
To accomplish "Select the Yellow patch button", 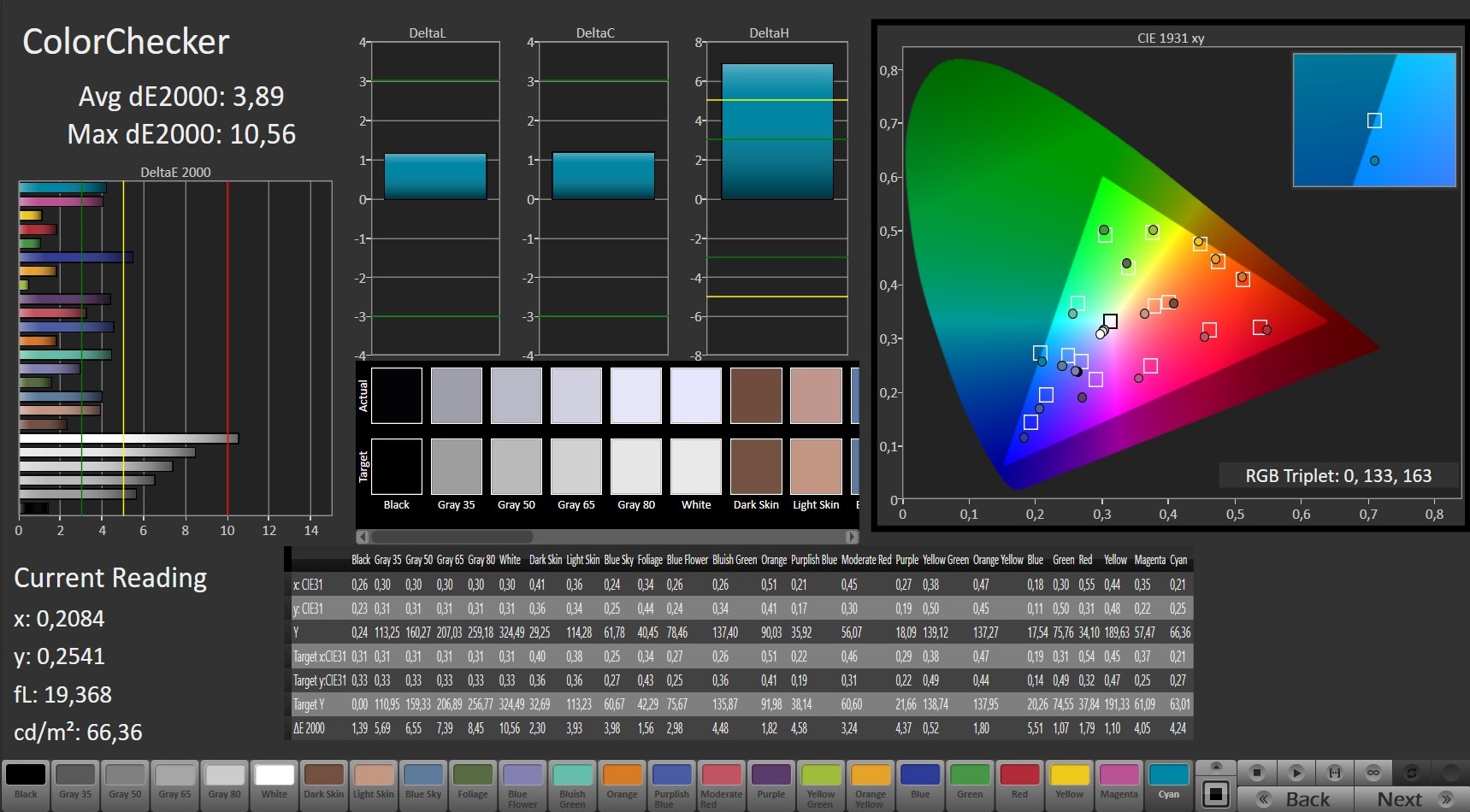I will tap(1069, 785).
